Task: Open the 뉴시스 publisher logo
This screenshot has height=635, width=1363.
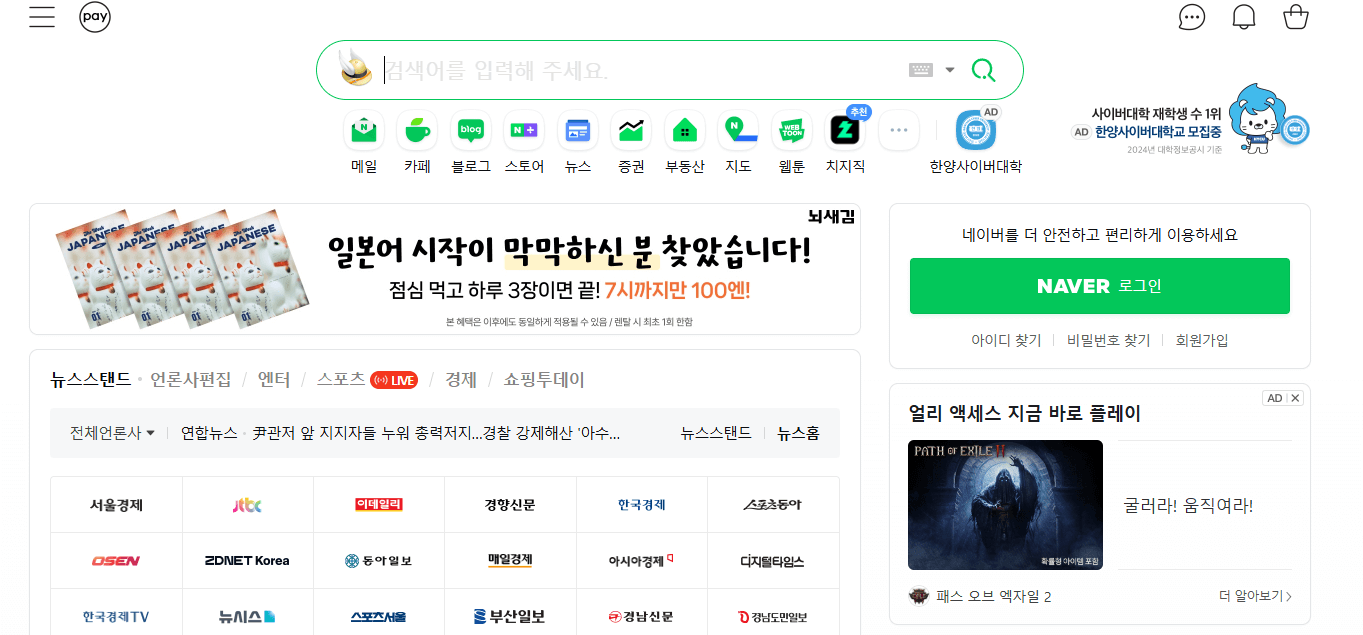Action: (247, 616)
